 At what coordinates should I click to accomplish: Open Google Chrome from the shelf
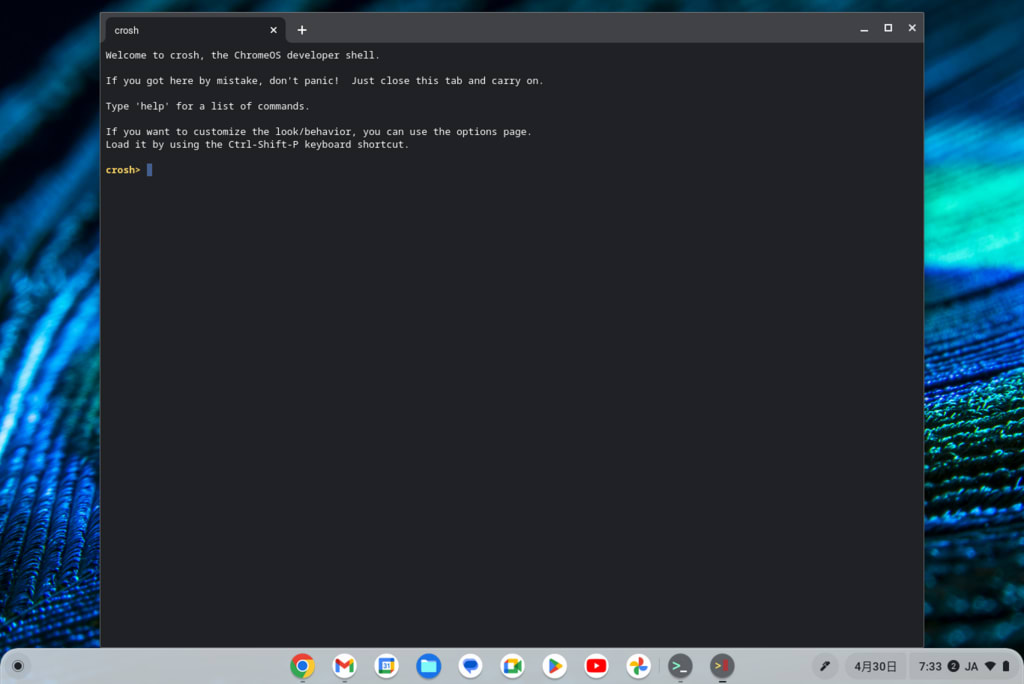click(x=302, y=666)
